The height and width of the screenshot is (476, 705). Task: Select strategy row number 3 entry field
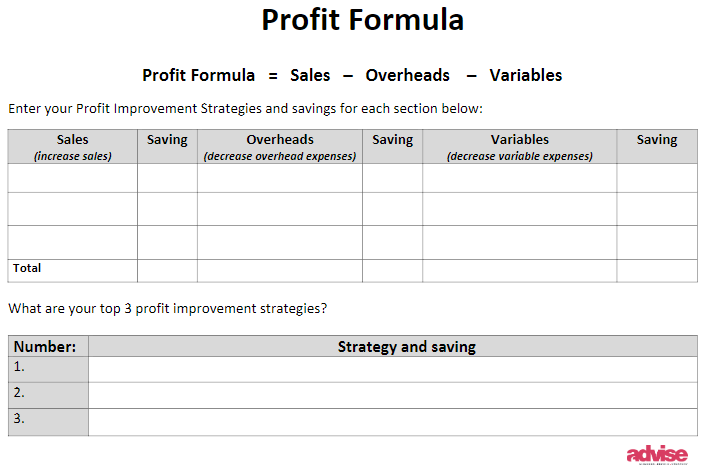[393, 422]
